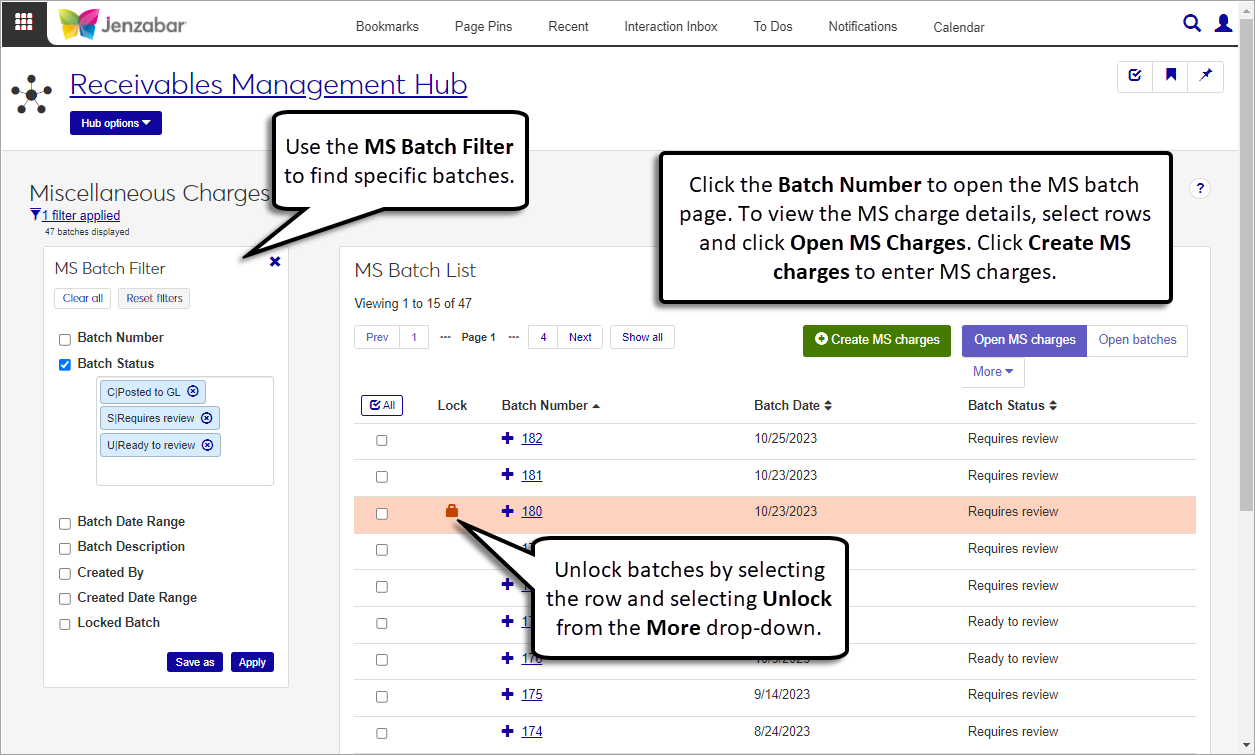Click the search magnifier icon
The image size is (1255, 755).
click(x=1191, y=23)
